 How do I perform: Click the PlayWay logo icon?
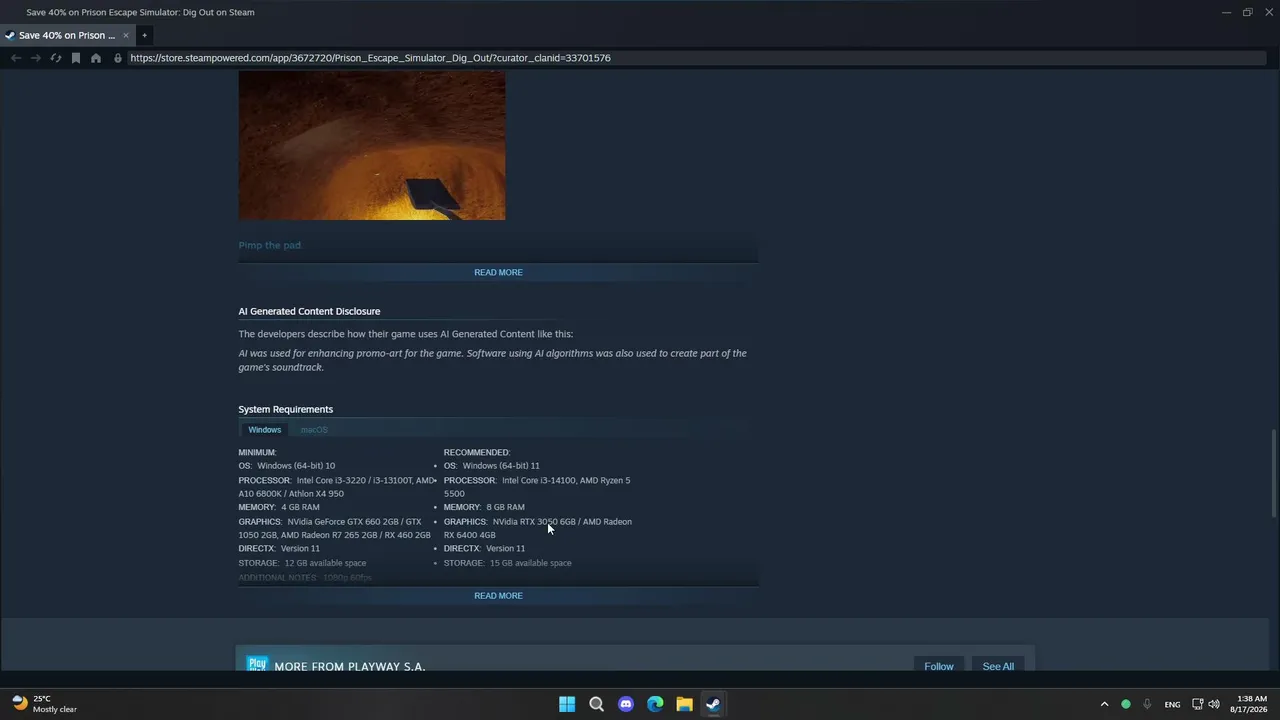coord(257,664)
